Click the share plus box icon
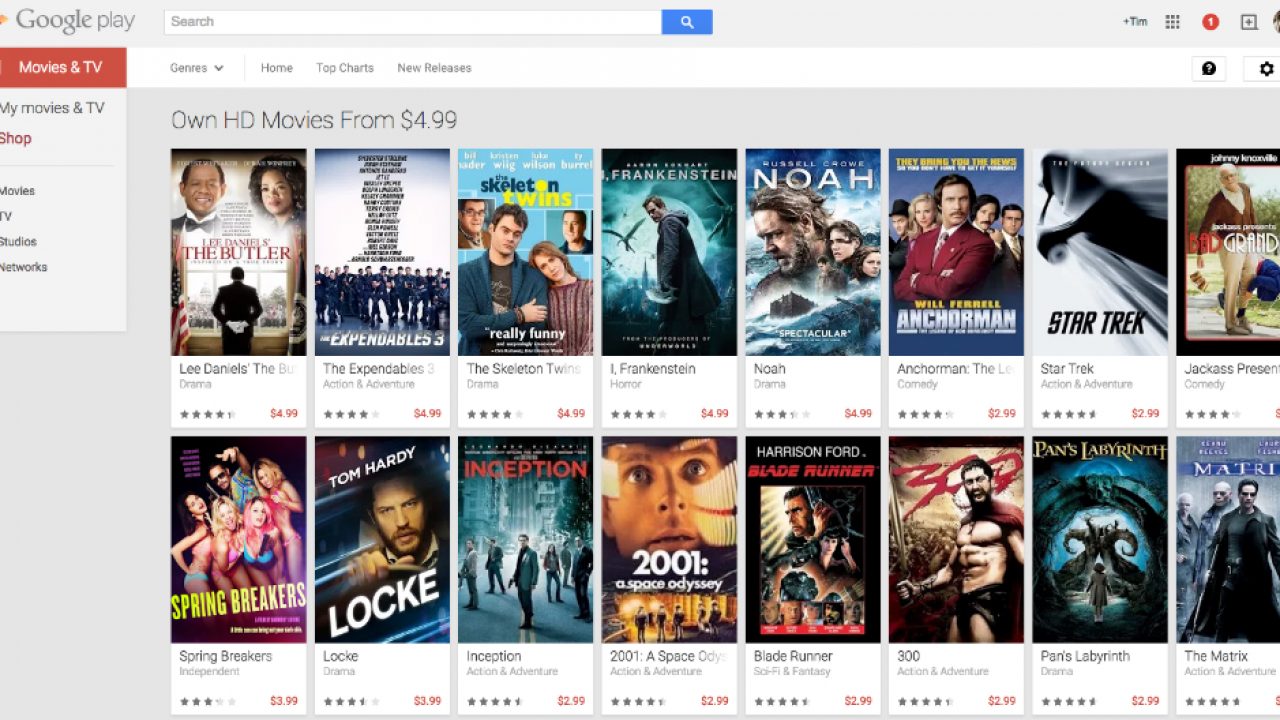The height and width of the screenshot is (720, 1280). click(x=1248, y=22)
